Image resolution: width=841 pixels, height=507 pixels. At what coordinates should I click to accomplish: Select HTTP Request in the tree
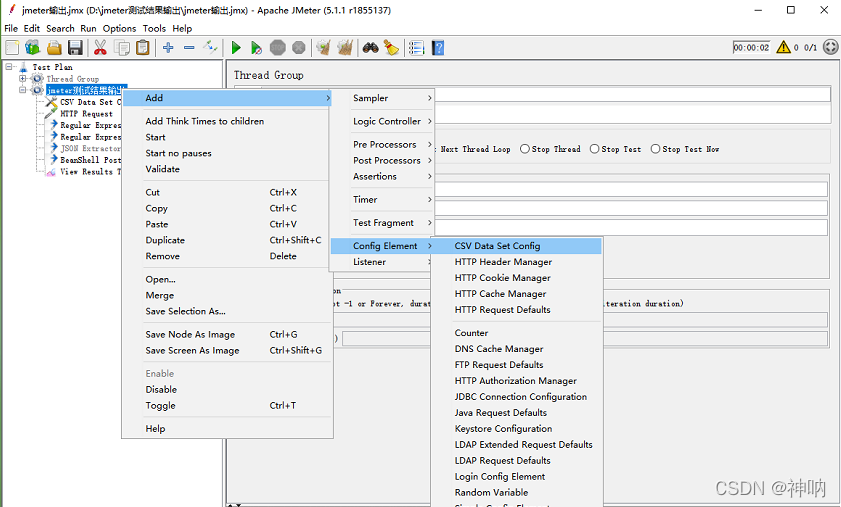pyautogui.click(x=86, y=114)
